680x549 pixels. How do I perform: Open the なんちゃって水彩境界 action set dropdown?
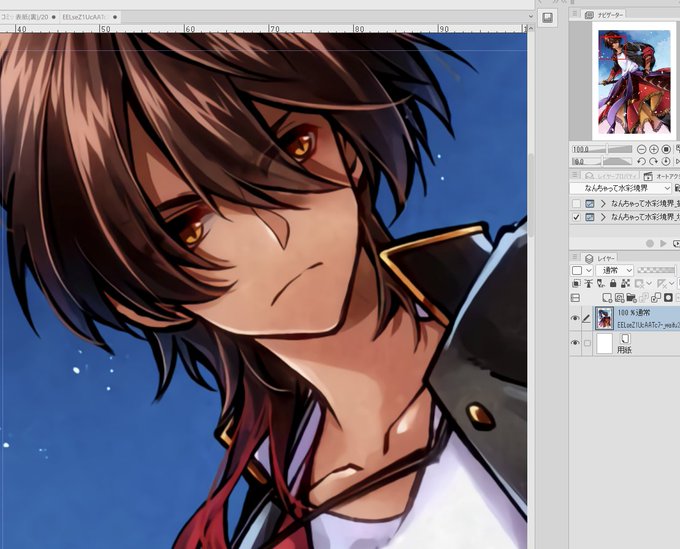[620, 188]
